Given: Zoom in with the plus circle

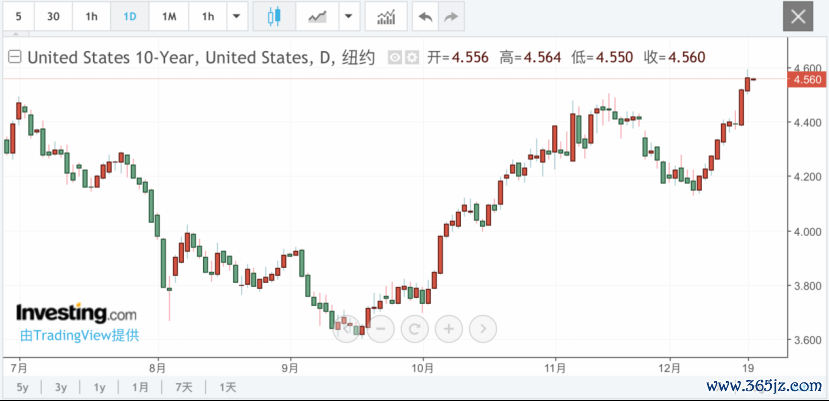Looking at the screenshot, I should (448, 329).
